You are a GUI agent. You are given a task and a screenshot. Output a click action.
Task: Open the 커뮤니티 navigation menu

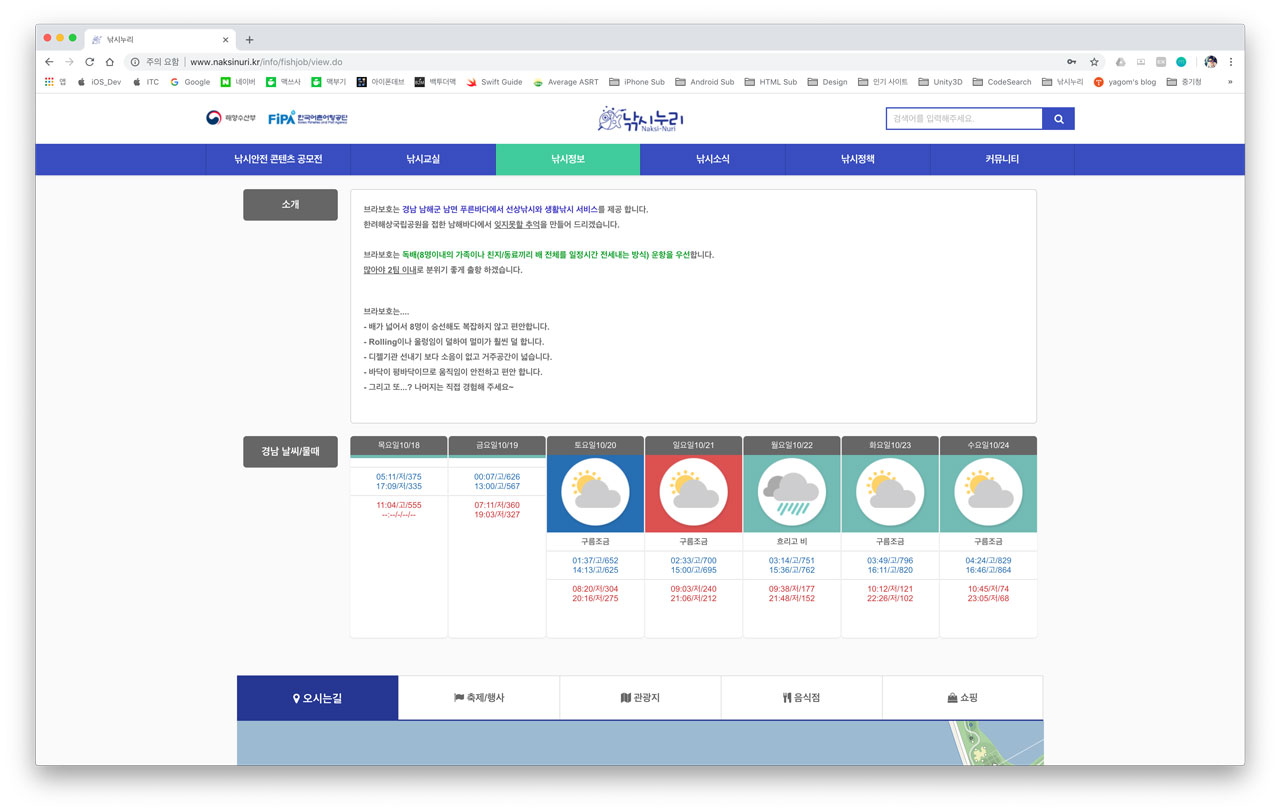[x=1001, y=159]
